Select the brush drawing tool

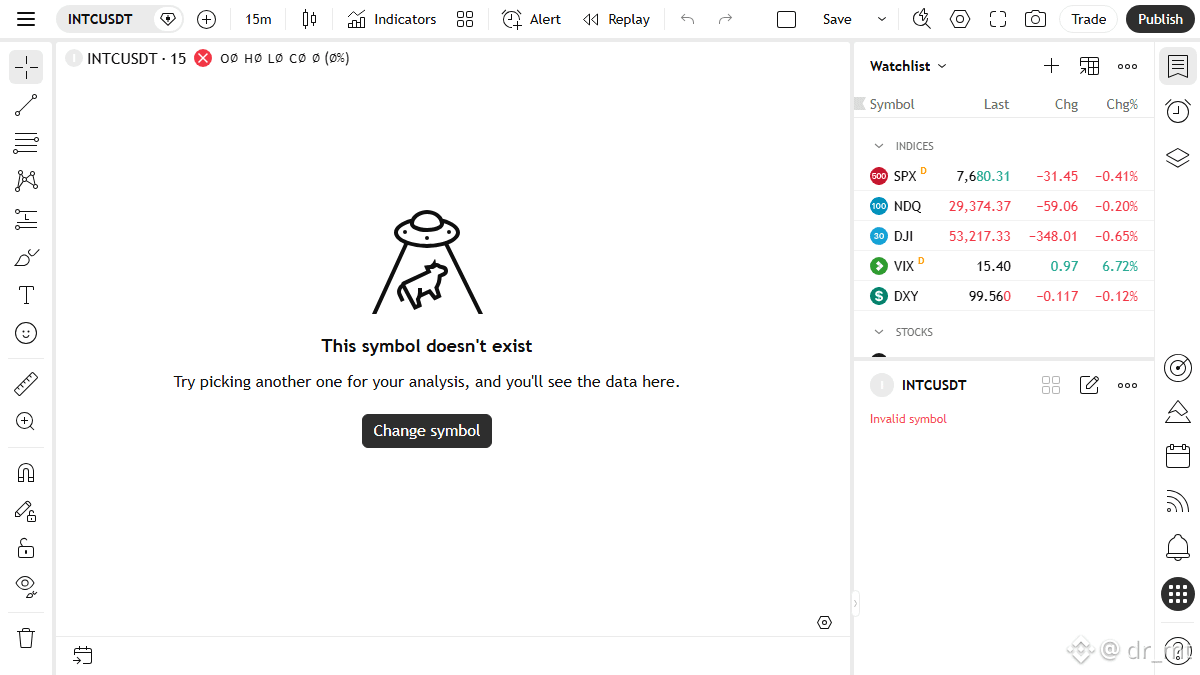pyautogui.click(x=26, y=257)
